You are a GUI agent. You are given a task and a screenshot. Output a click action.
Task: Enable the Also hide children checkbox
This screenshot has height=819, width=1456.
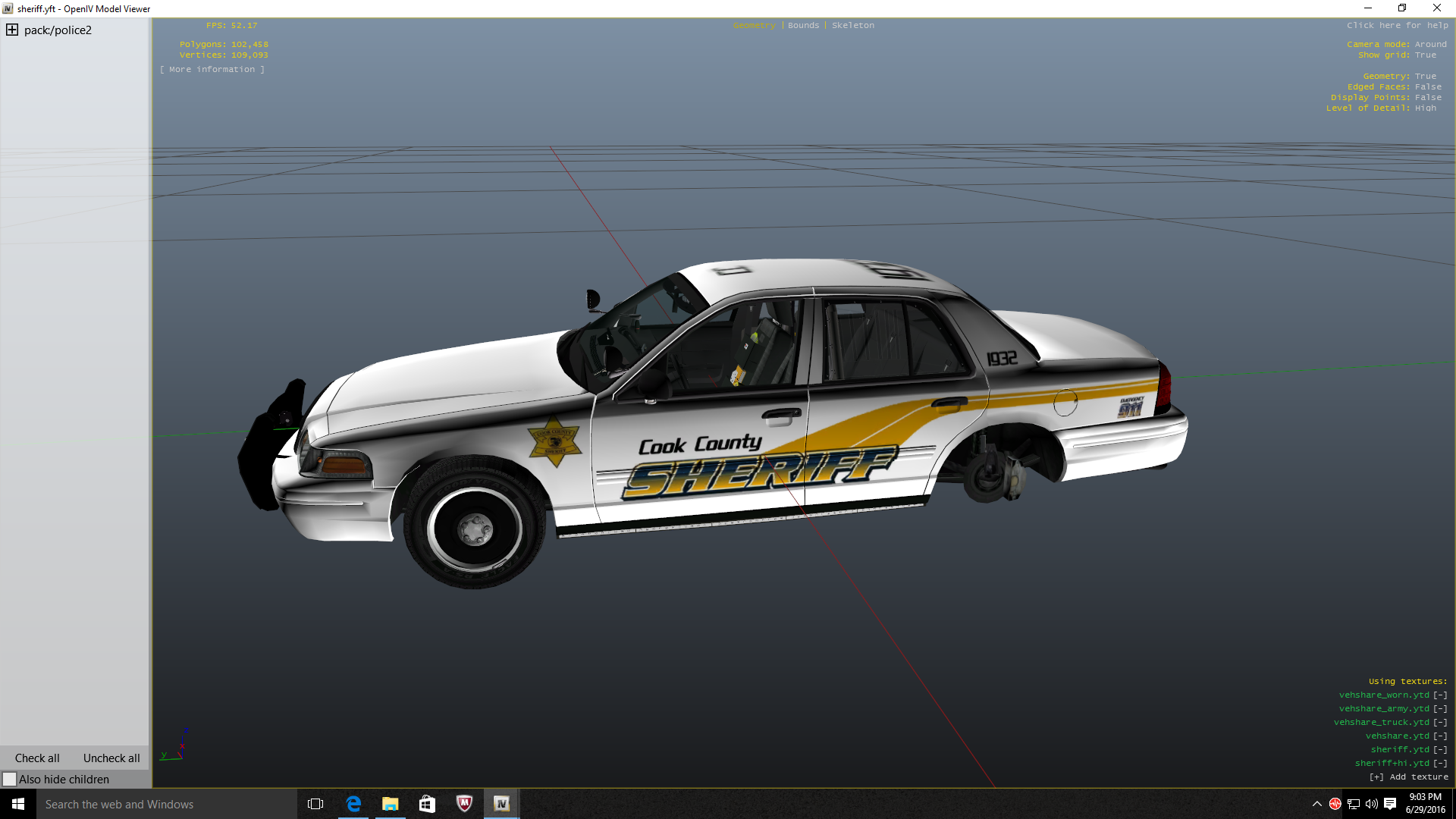tap(10, 780)
